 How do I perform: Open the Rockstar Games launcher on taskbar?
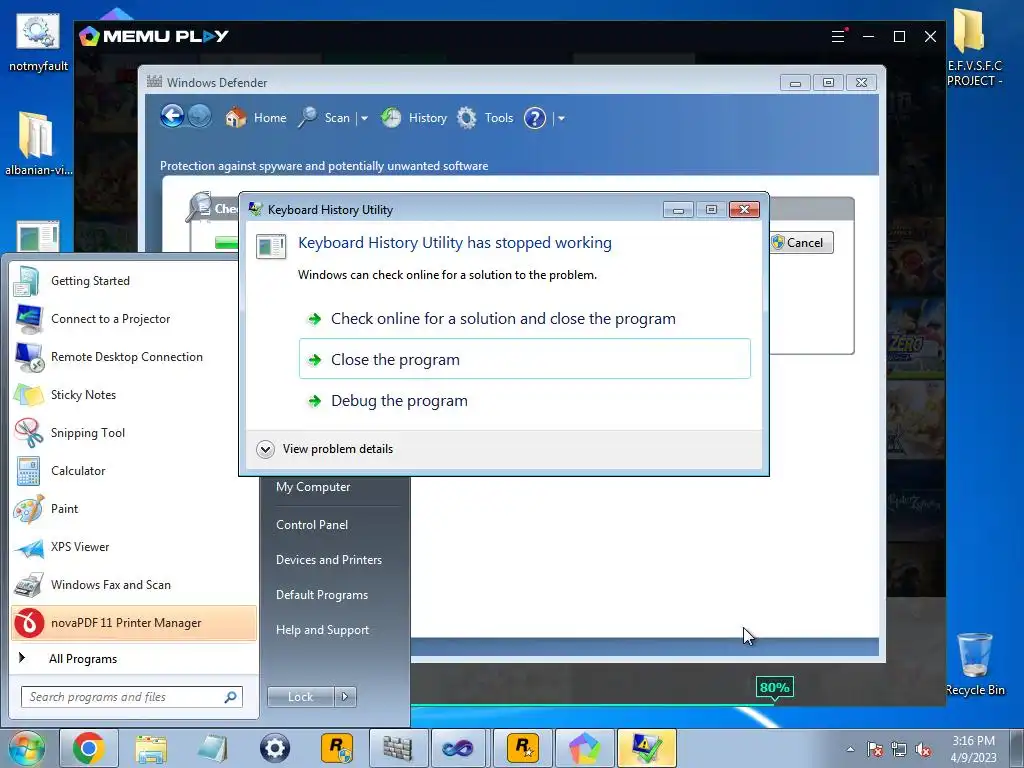click(522, 748)
